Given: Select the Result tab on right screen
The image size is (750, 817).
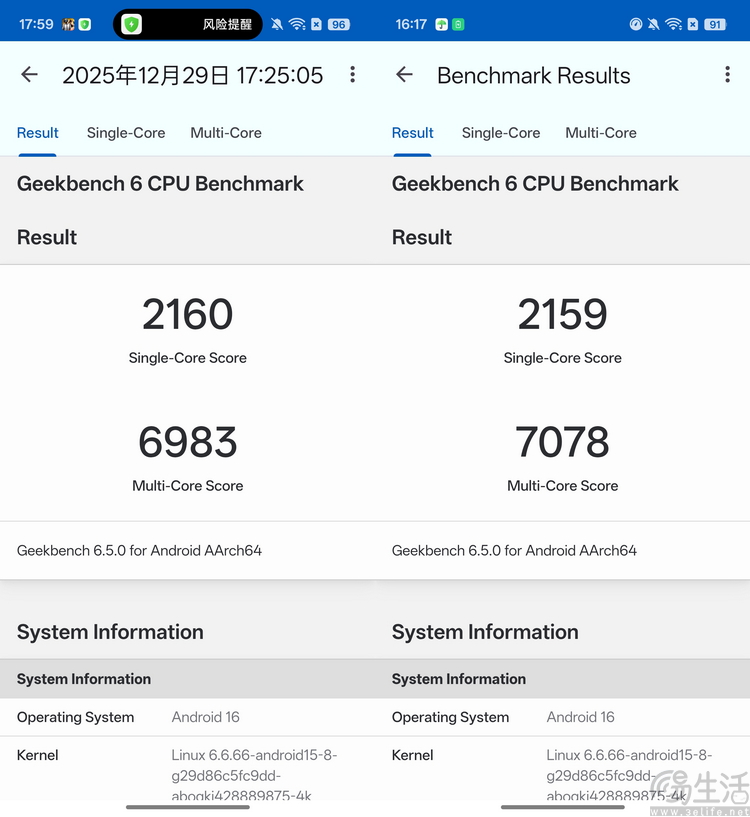Looking at the screenshot, I should point(412,133).
